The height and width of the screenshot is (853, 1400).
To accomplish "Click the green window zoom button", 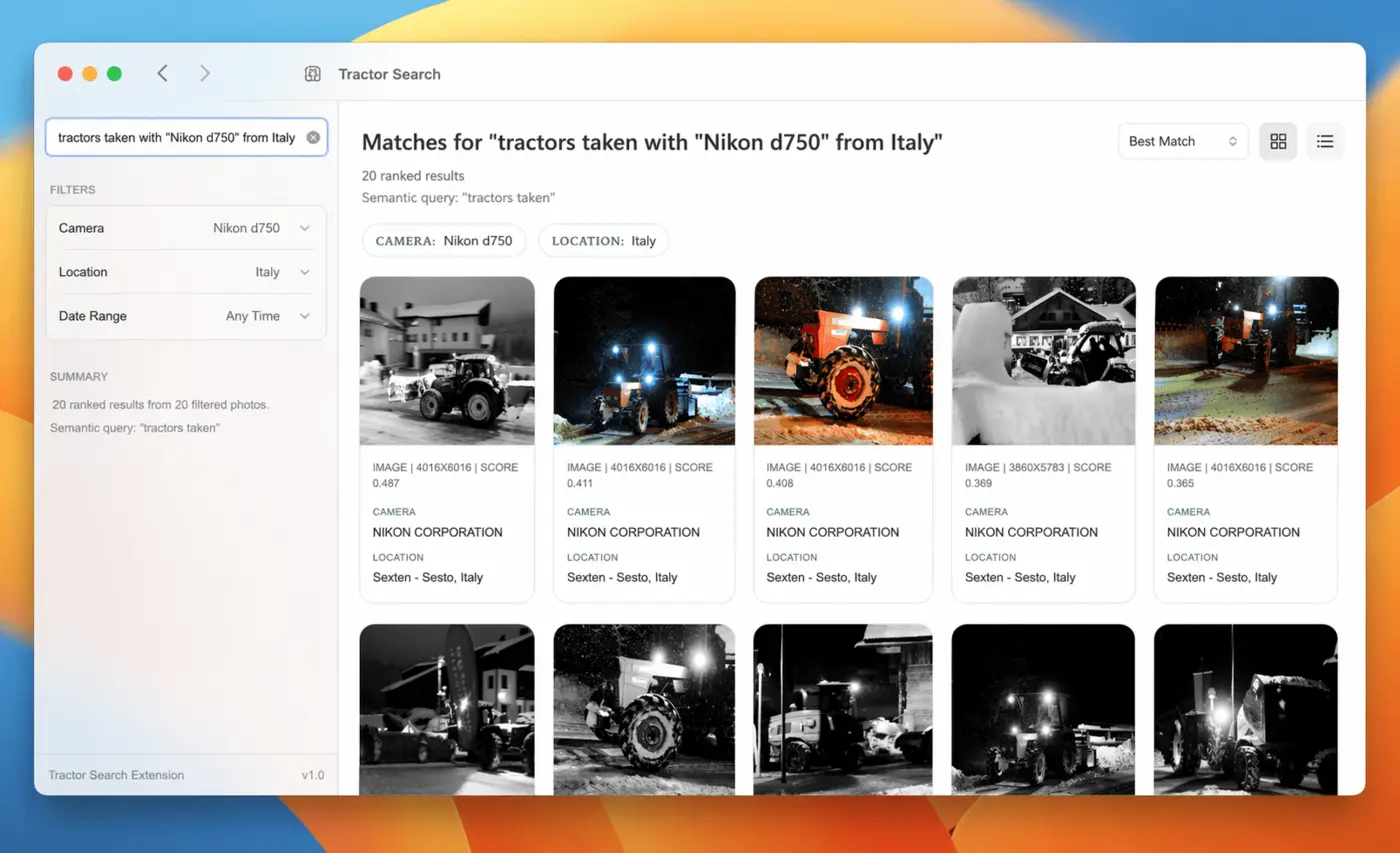I will coord(114,73).
